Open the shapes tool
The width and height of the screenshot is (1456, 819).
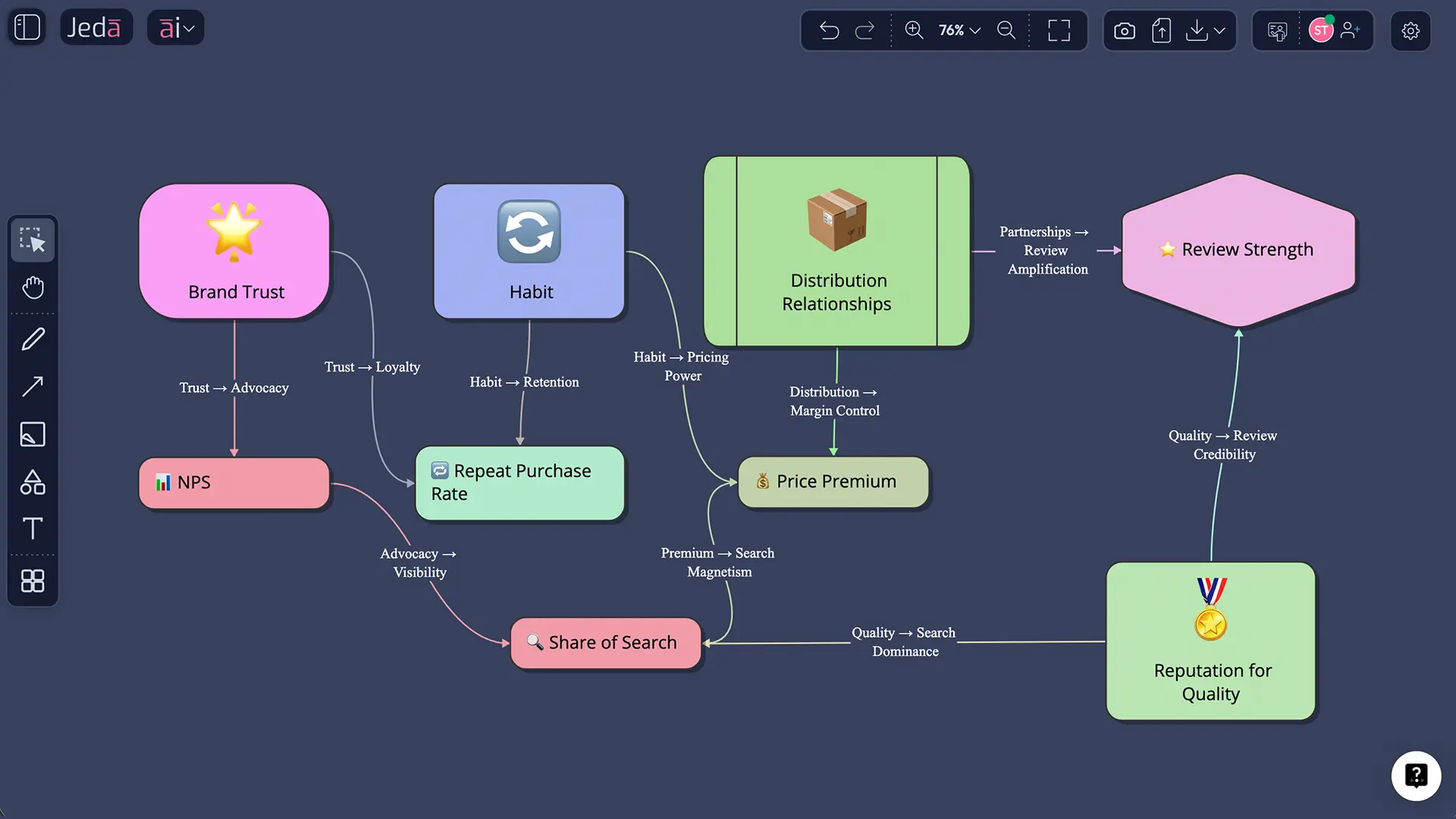[33, 482]
